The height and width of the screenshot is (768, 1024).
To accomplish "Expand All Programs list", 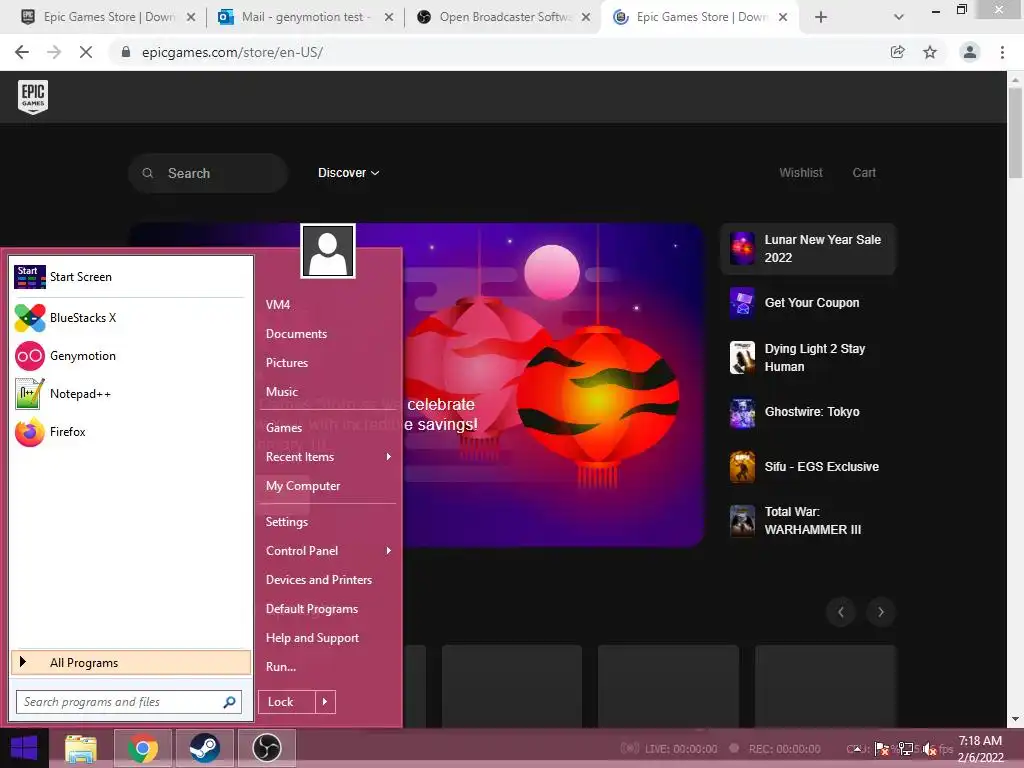I will (x=131, y=663).
